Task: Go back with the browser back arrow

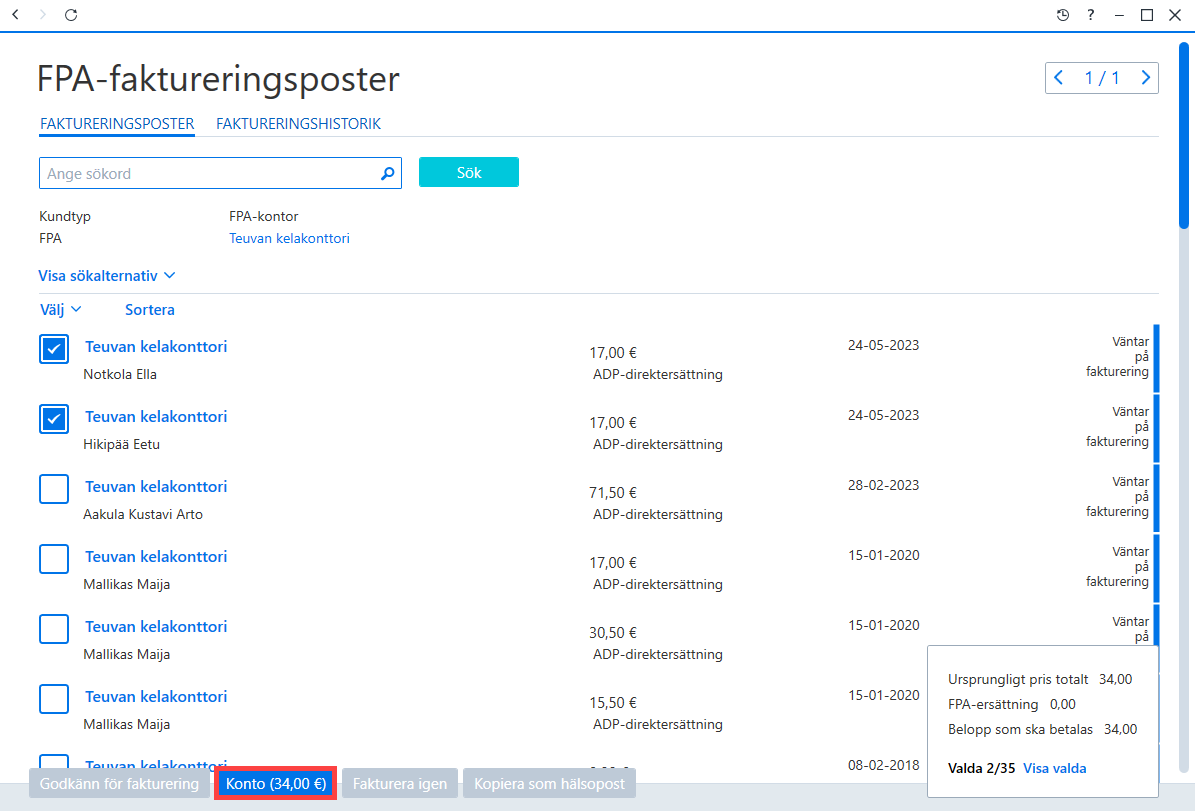Action: coord(15,14)
